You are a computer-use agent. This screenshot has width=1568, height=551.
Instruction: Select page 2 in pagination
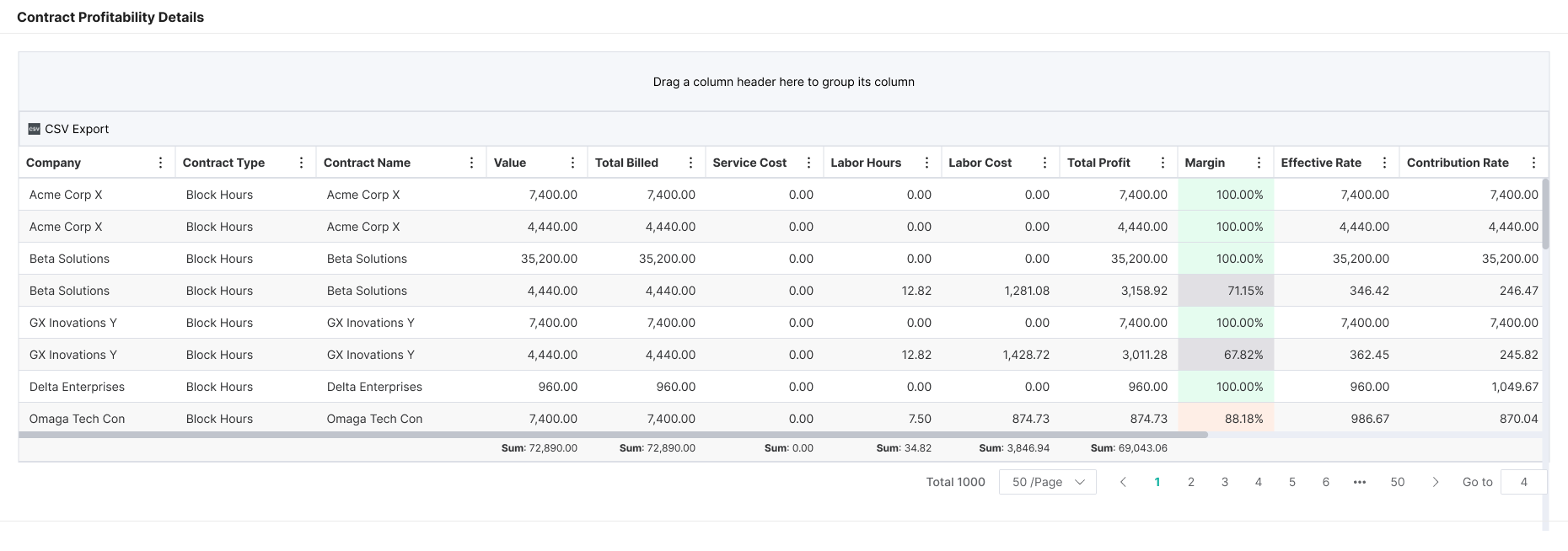[x=1191, y=482]
